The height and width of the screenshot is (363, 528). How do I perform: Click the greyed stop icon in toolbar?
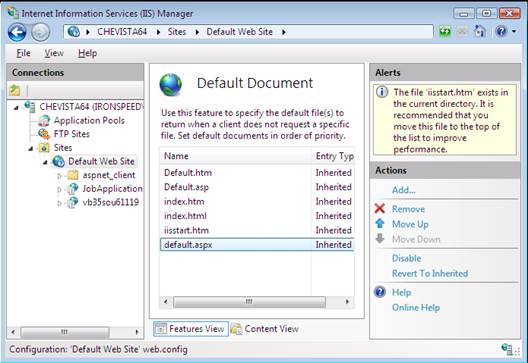click(462, 32)
